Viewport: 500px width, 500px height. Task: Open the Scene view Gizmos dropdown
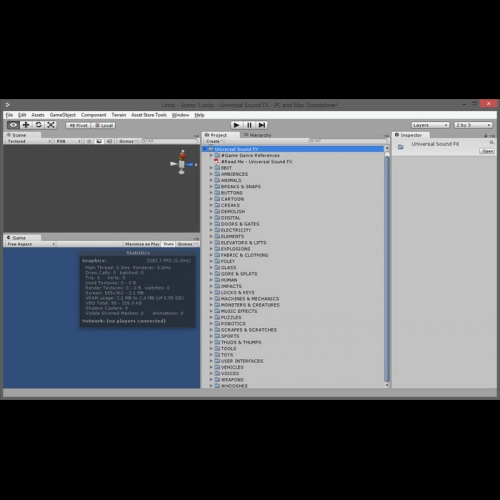pyautogui.click(x=128, y=141)
